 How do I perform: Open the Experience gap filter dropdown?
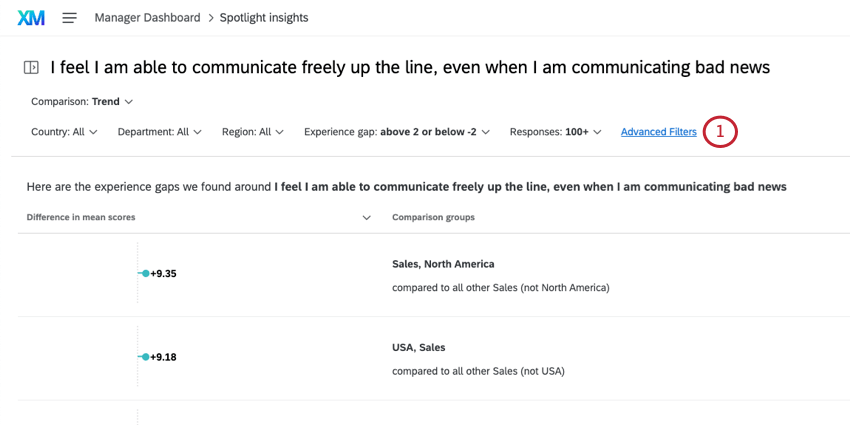pos(396,132)
